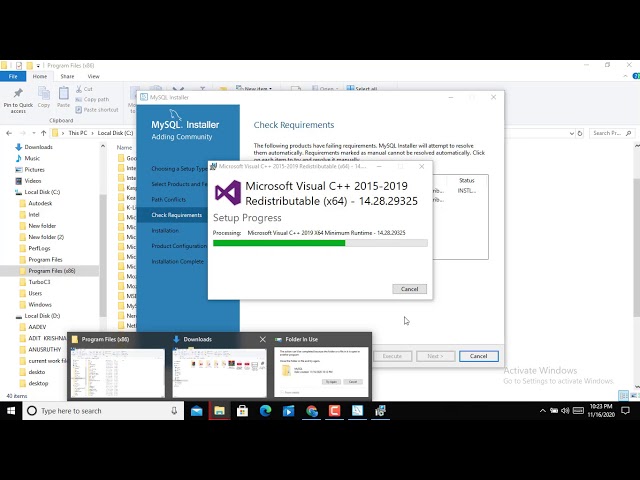The width and height of the screenshot is (640, 480).
Task: Open Google Chrome from taskbar
Action: 311,411
